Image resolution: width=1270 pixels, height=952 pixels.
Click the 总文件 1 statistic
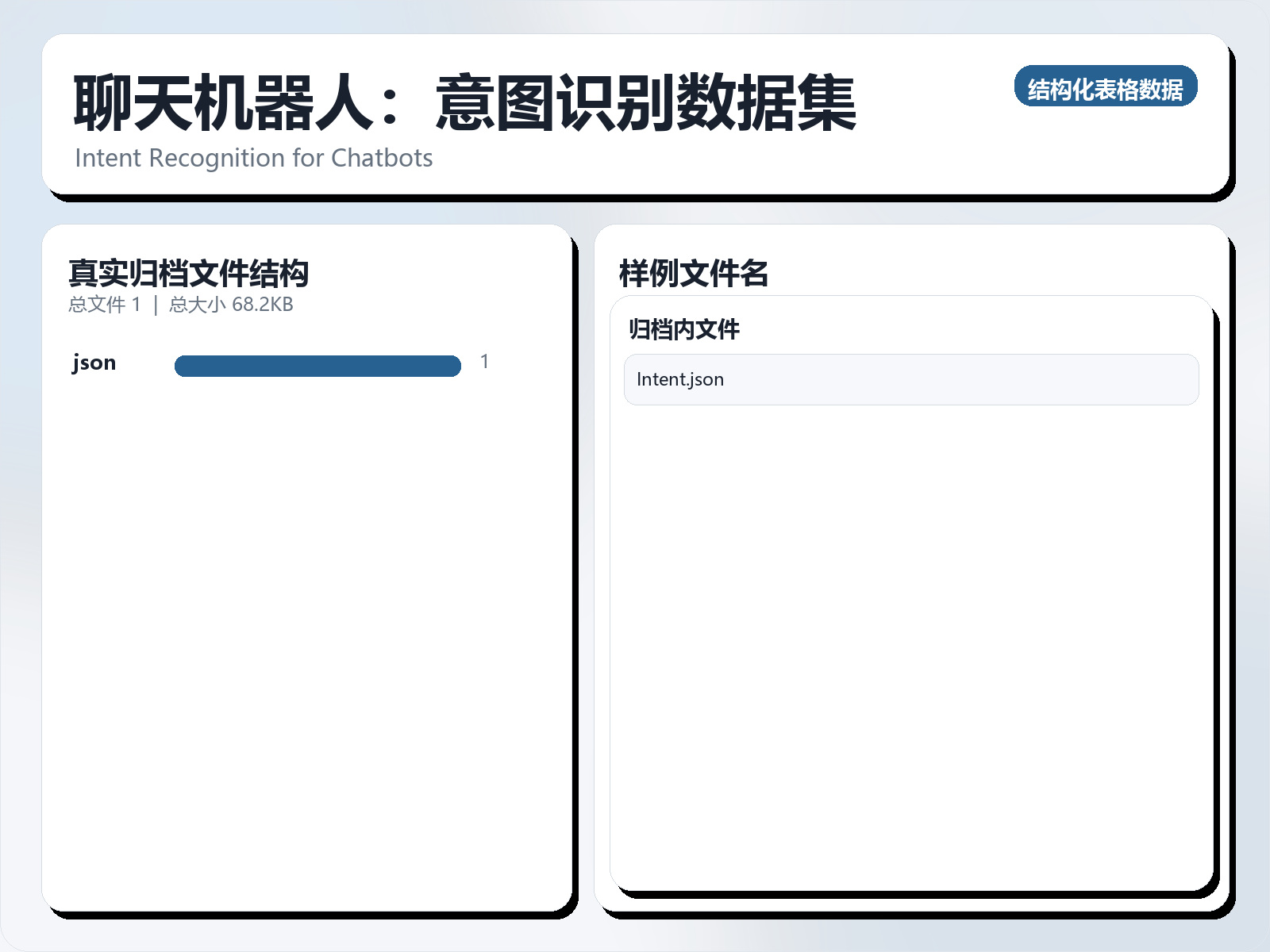click(105, 303)
